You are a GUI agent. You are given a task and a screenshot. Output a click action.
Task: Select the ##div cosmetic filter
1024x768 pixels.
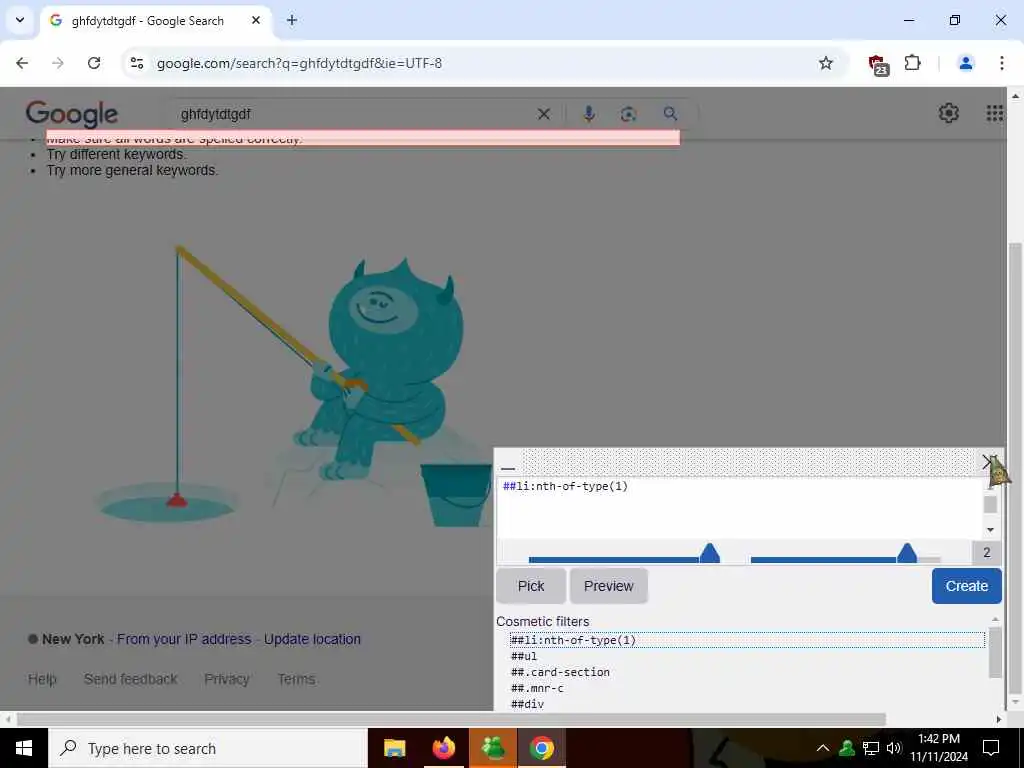527,704
